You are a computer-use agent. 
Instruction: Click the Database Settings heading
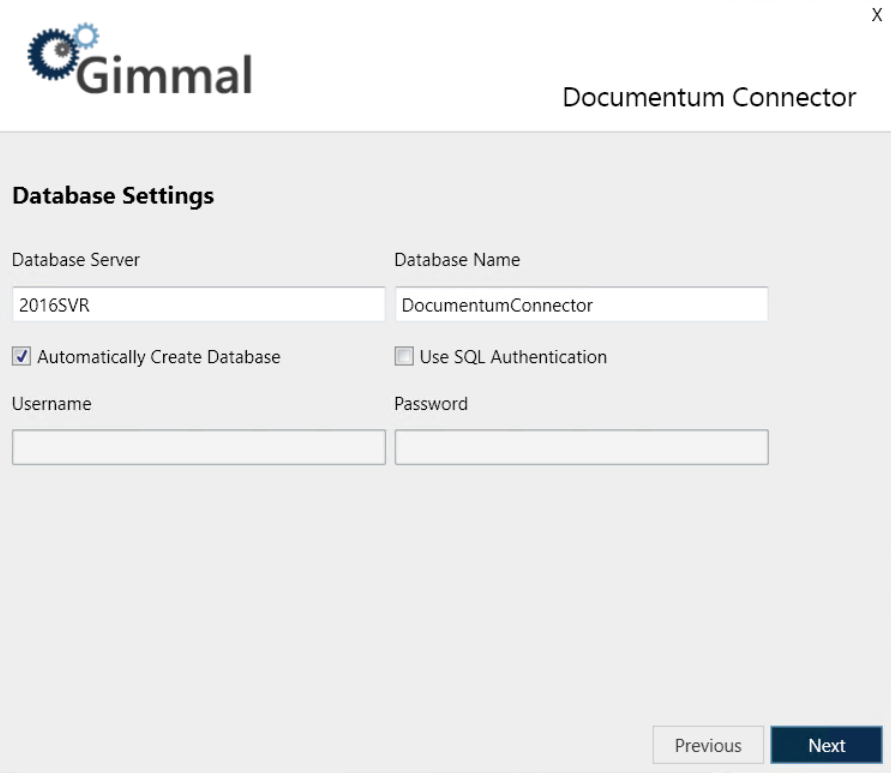click(x=113, y=196)
